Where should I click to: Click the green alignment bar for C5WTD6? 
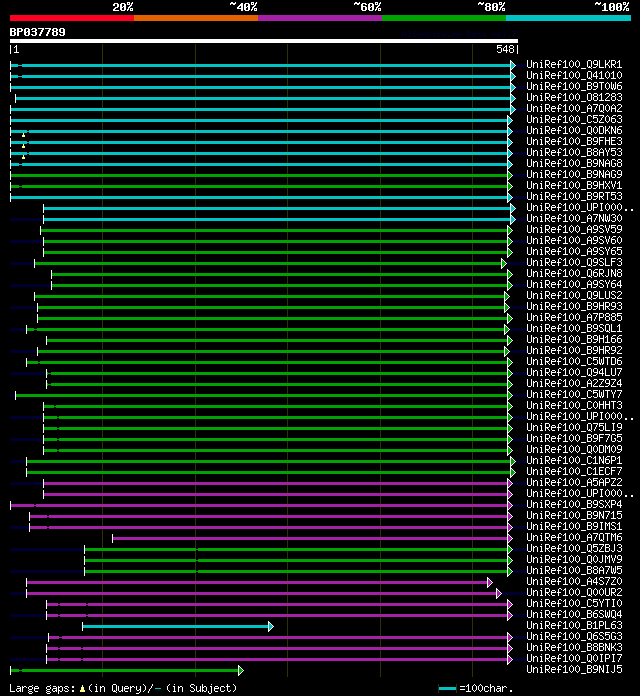coord(267,363)
